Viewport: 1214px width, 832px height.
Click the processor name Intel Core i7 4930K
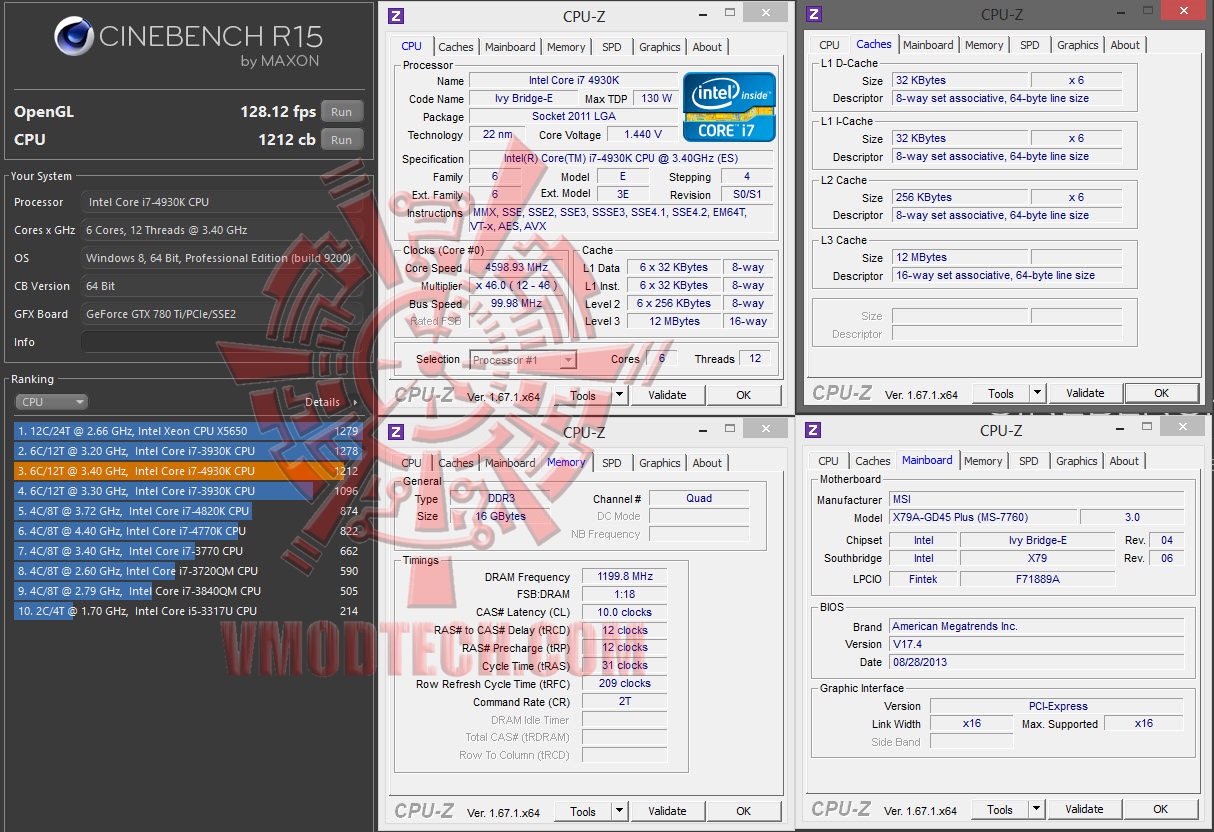(573, 80)
